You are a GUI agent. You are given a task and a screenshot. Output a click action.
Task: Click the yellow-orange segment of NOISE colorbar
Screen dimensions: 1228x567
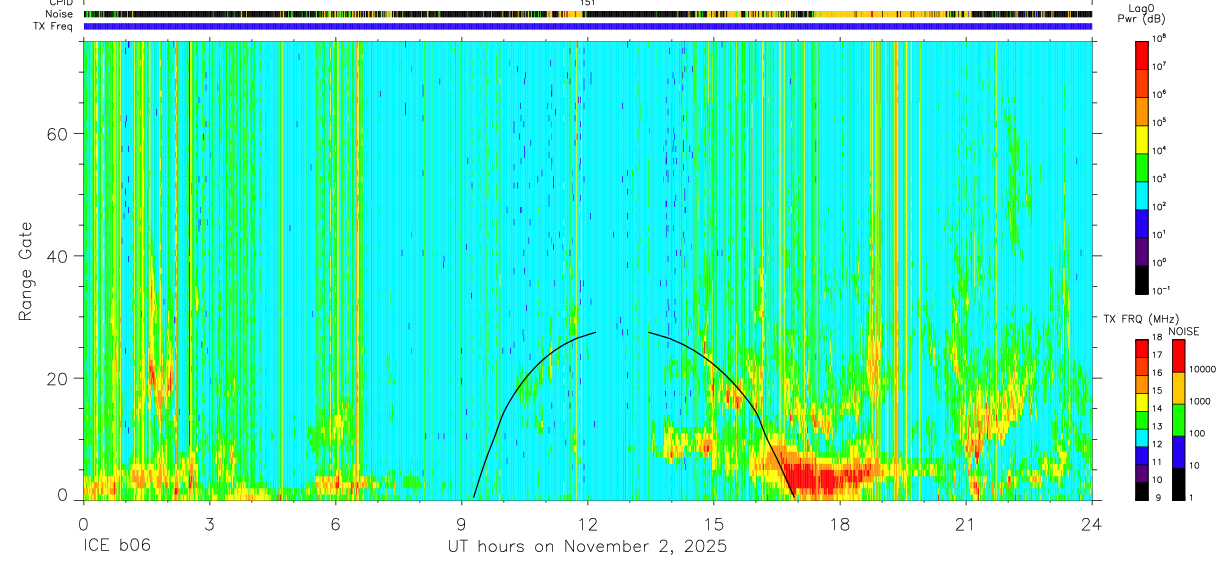click(1179, 387)
